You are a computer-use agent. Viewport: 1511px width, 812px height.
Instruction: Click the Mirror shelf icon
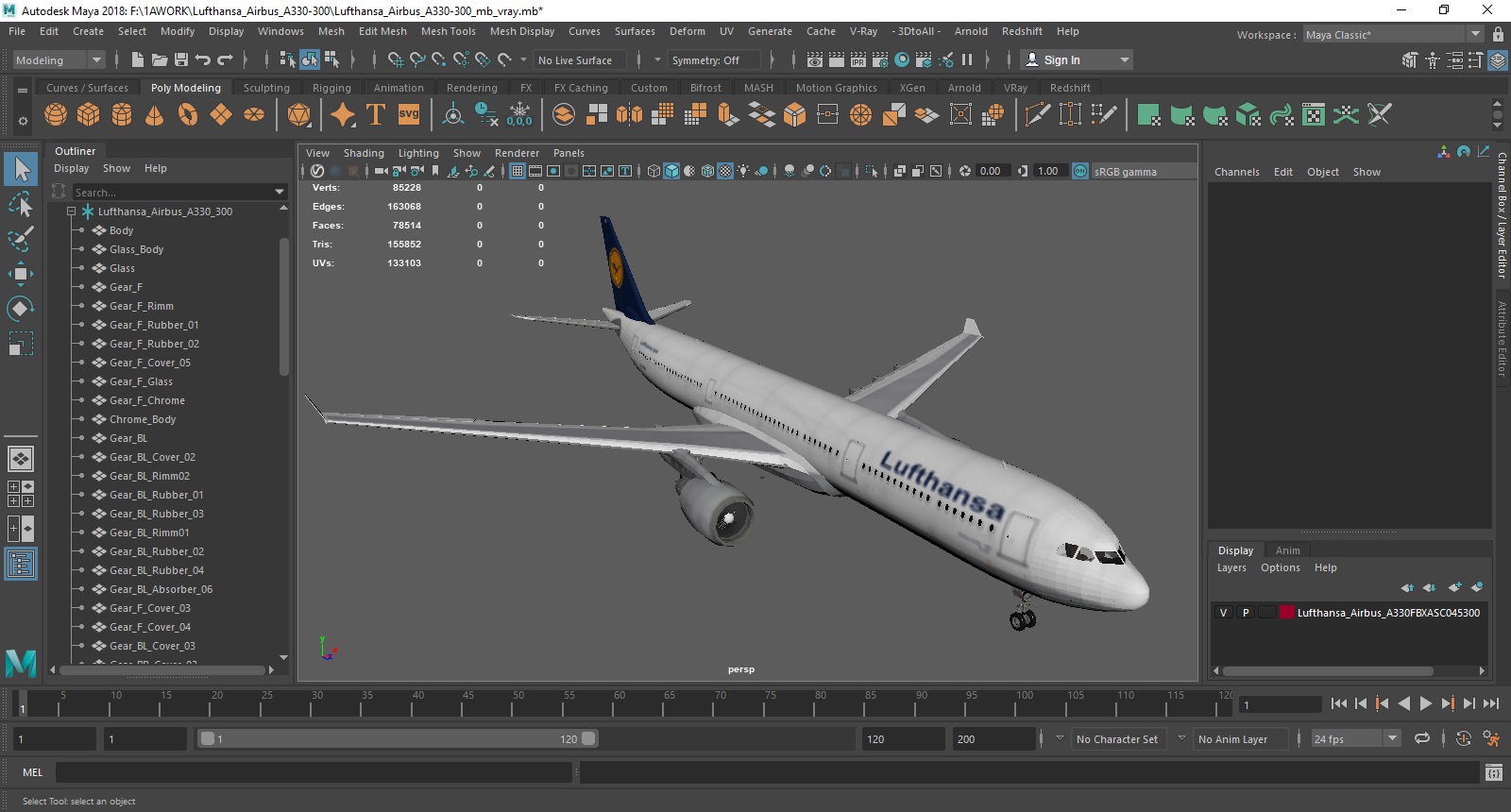coord(629,114)
